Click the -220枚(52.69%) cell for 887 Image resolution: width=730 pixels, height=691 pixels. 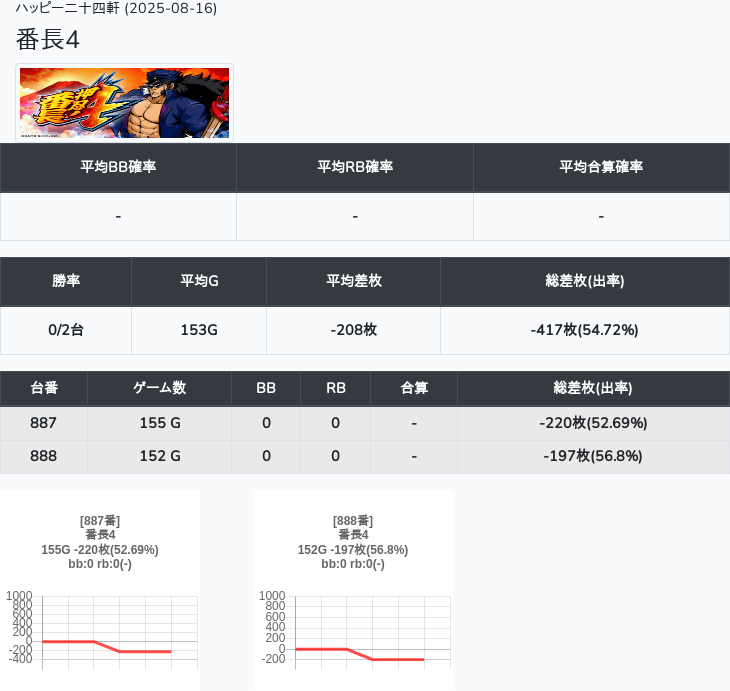(593, 423)
